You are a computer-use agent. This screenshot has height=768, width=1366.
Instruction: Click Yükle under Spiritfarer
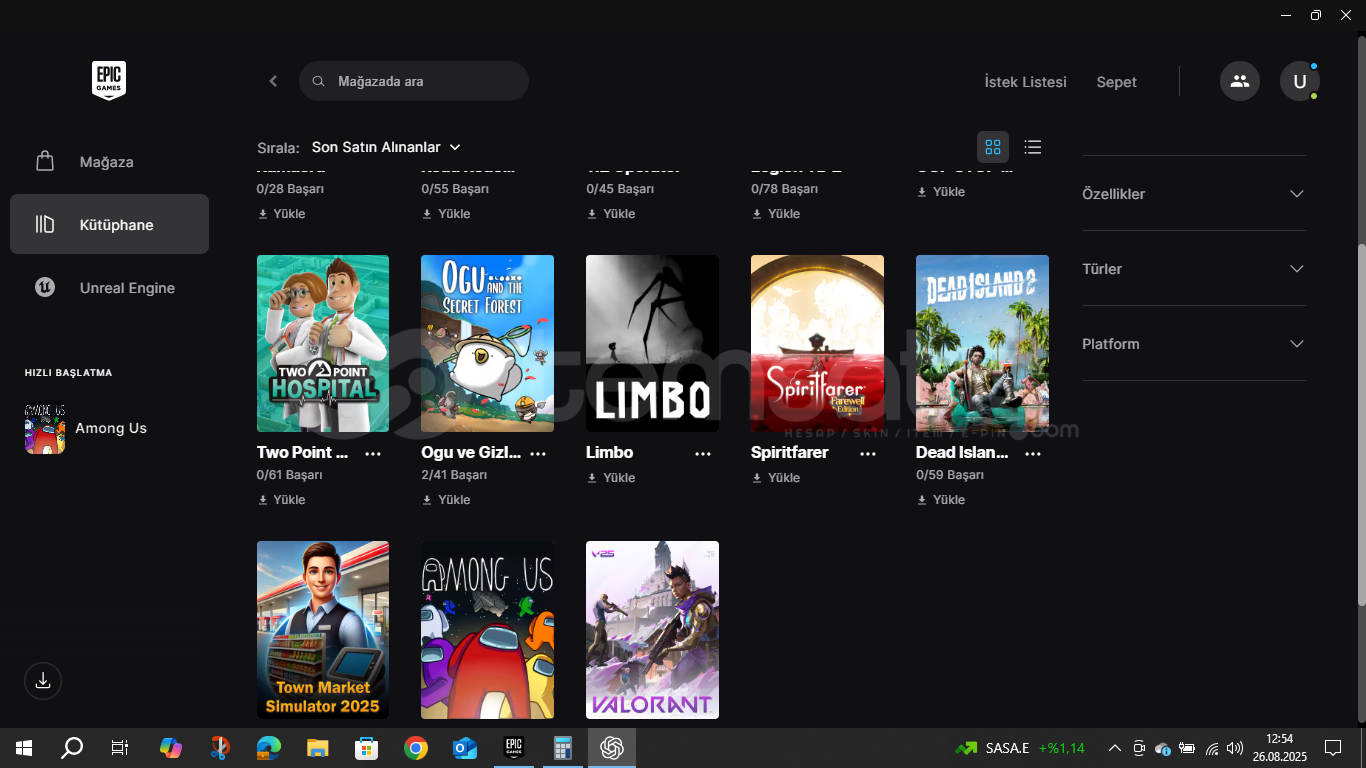776,478
